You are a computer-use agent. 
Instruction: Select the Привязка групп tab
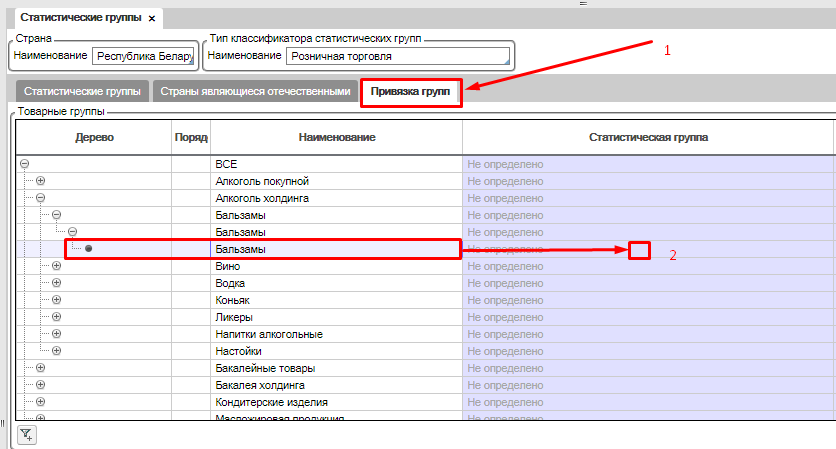(410, 92)
